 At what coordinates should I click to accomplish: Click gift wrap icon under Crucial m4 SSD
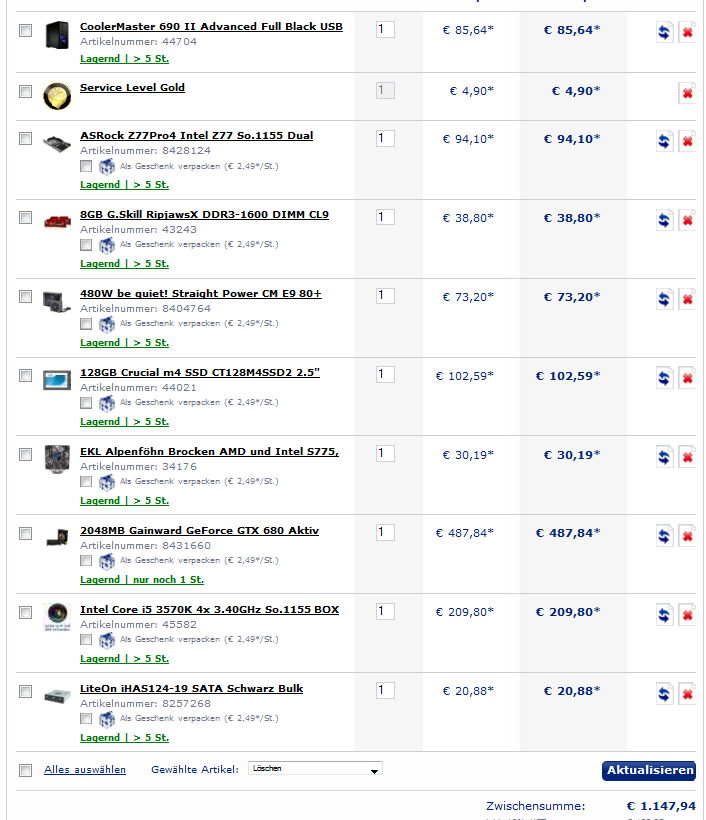(107, 403)
